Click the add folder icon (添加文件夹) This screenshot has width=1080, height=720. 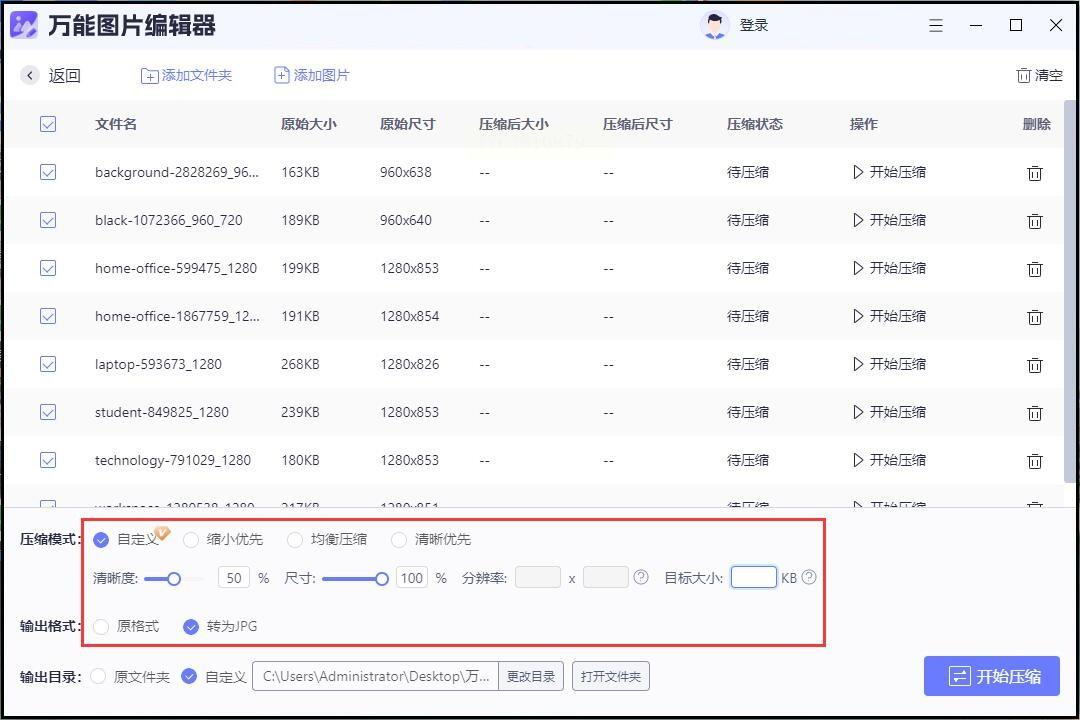[149, 76]
